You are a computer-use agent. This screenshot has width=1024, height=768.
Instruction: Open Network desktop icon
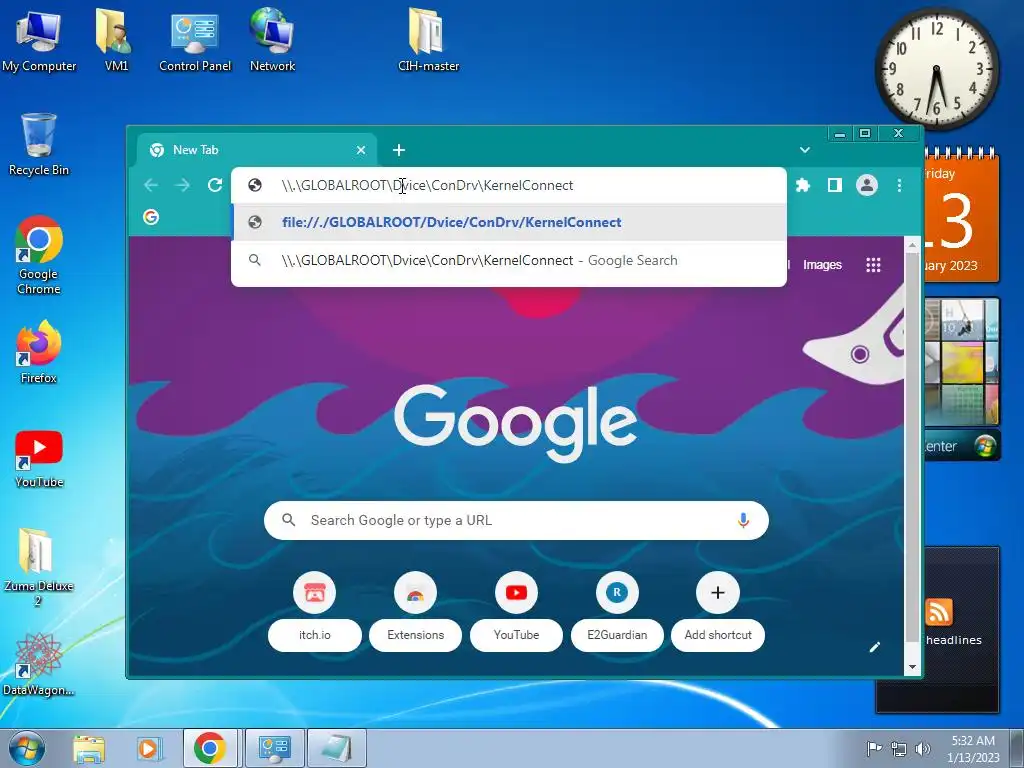pyautogui.click(x=272, y=39)
